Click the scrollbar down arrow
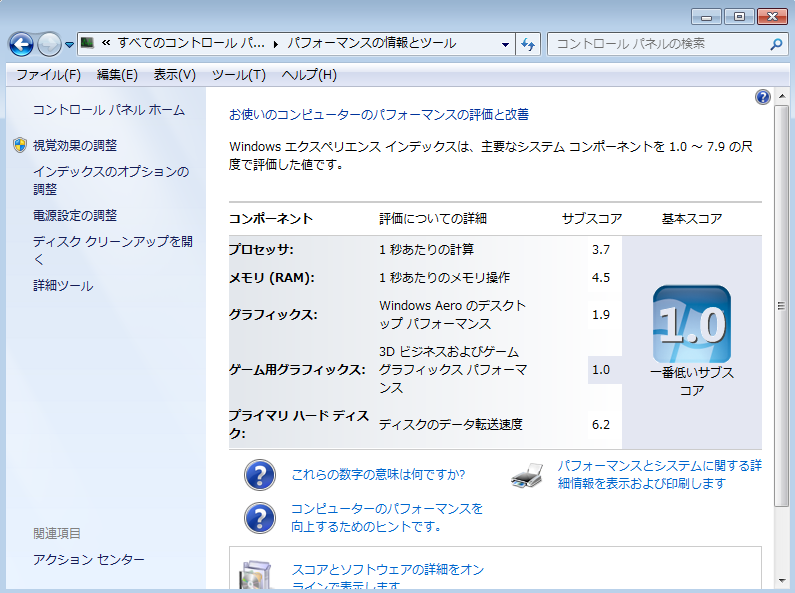The width and height of the screenshot is (795, 593). pyautogui.click(x=781, y=581)
